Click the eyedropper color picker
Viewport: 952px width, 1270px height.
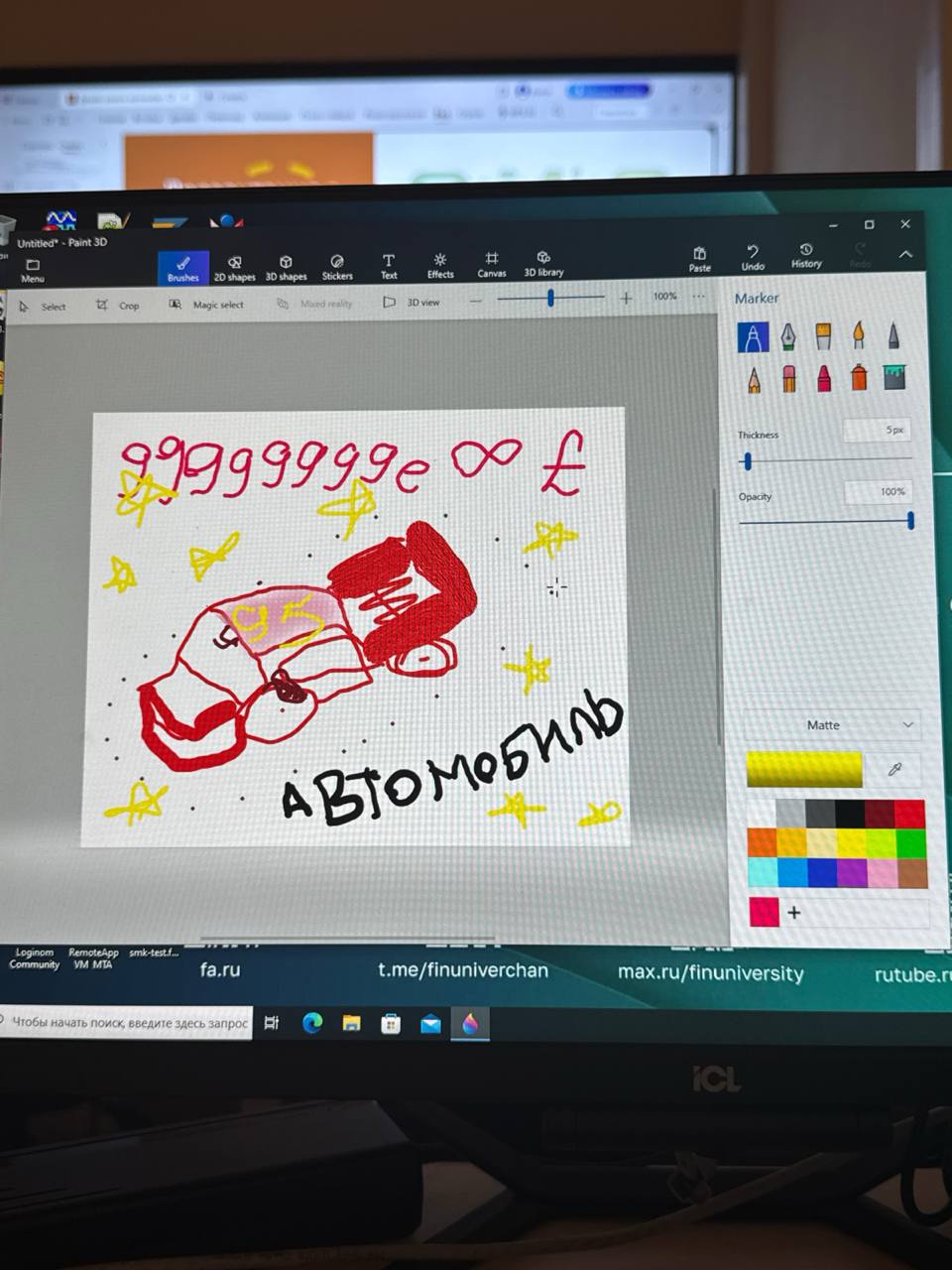click(x=894, y=770)
